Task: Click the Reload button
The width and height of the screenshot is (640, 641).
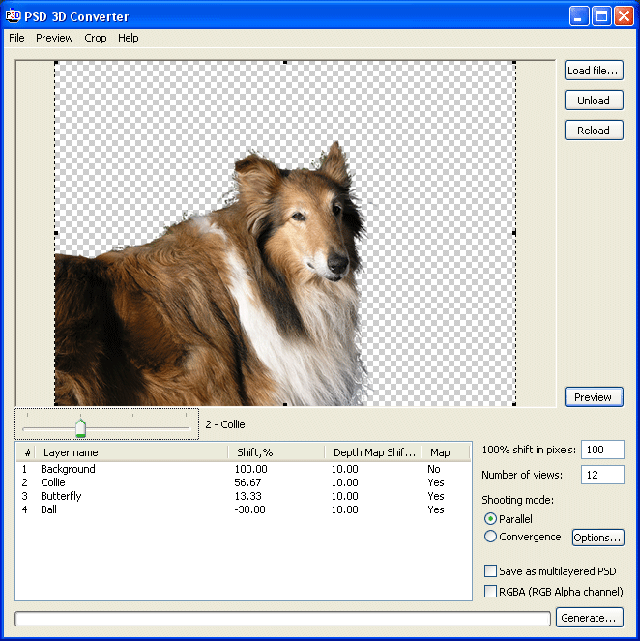Action: click(594, 131)
